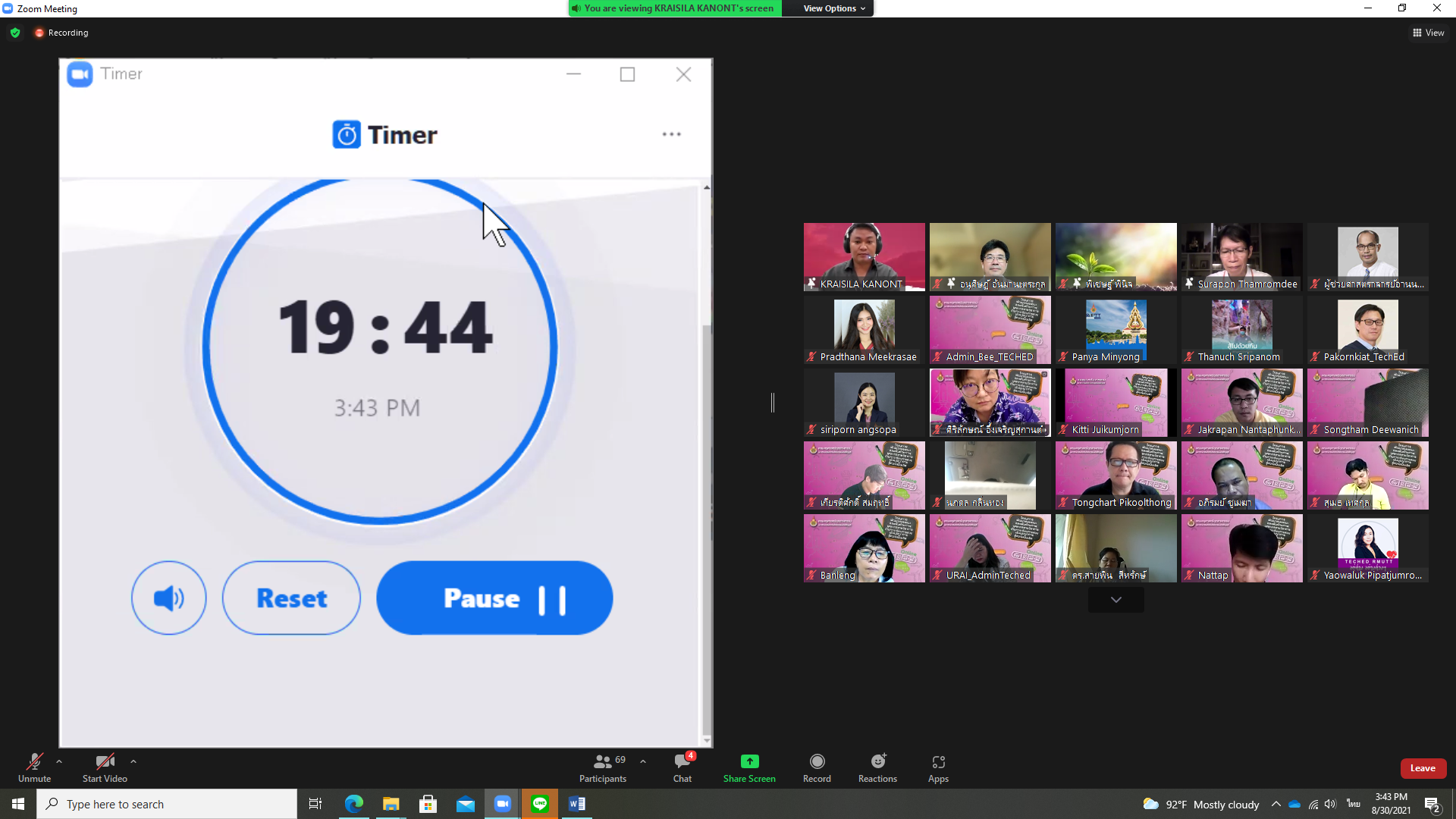Show more participants with down chevron
Image resolution: width=1456 pixels, height=819 pixels.
coord(1116,599)
